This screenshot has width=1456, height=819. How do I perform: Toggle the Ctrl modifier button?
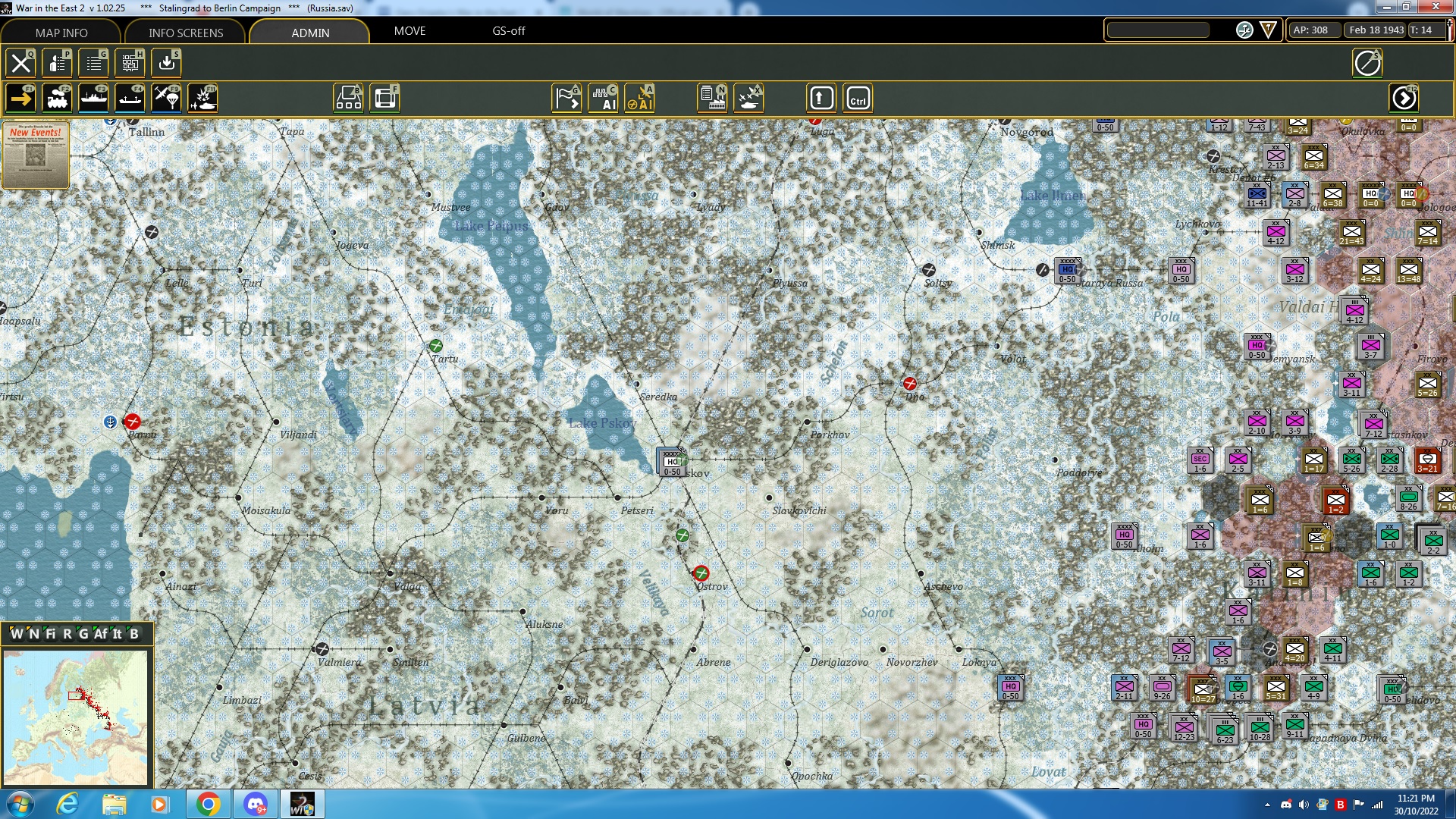pos(858,99)
